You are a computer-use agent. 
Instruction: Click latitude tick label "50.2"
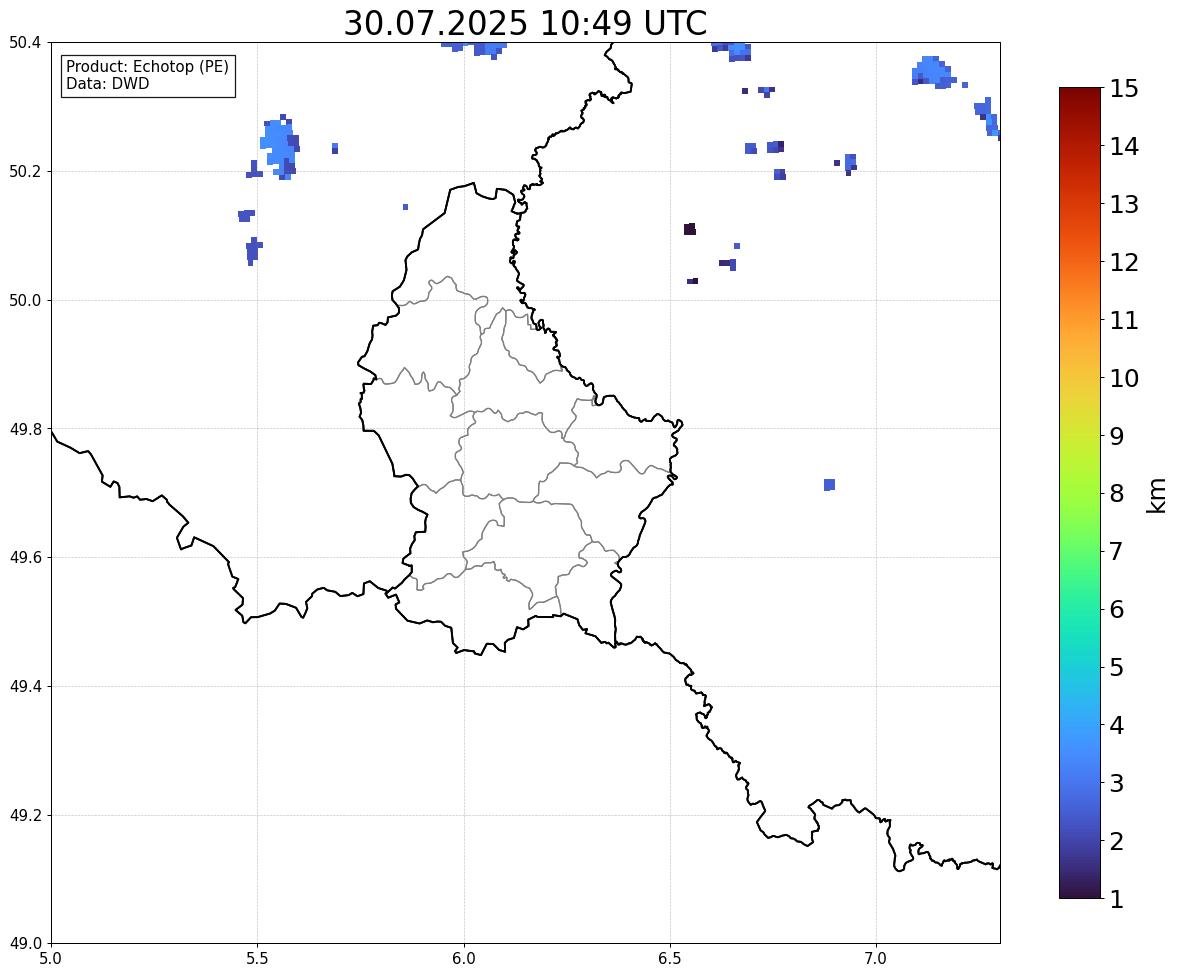tap(25, 171)
